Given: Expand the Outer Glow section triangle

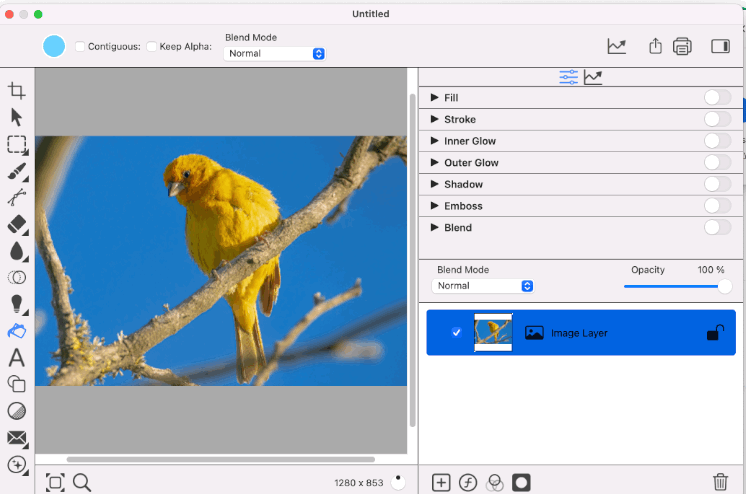Looking at the screenshot, I should [434, 162].
